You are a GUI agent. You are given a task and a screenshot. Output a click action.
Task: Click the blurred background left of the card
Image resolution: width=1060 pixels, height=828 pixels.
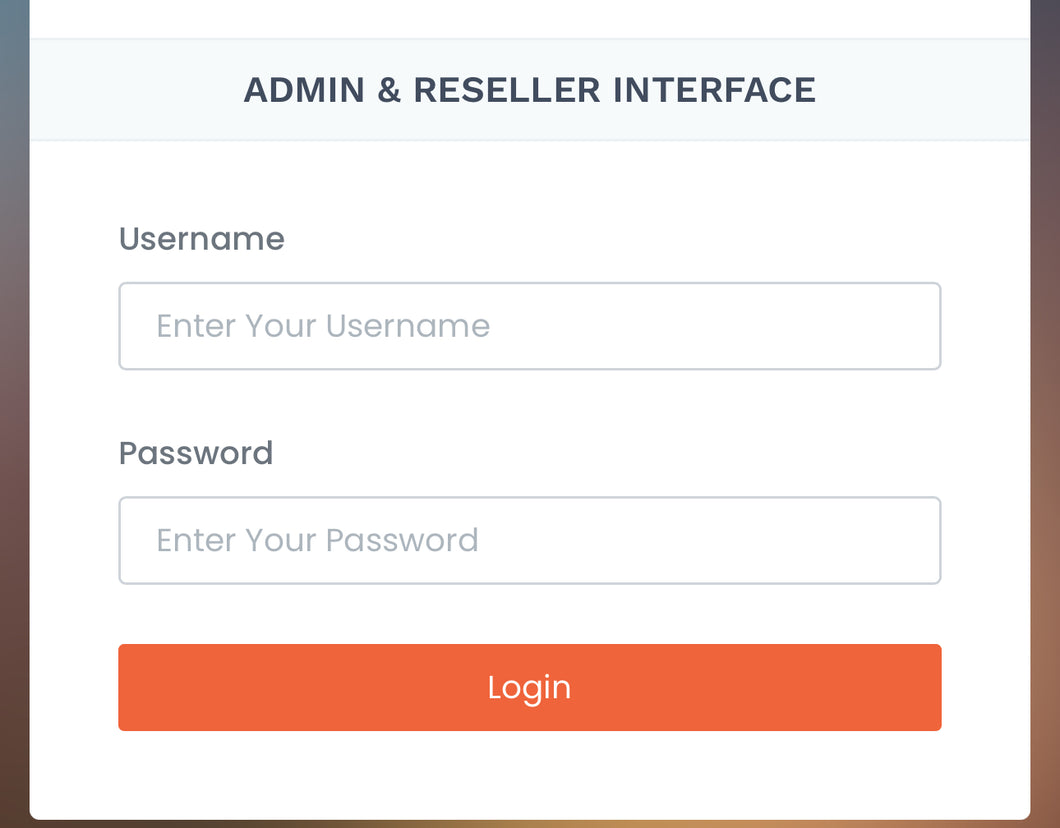point(14,400)
